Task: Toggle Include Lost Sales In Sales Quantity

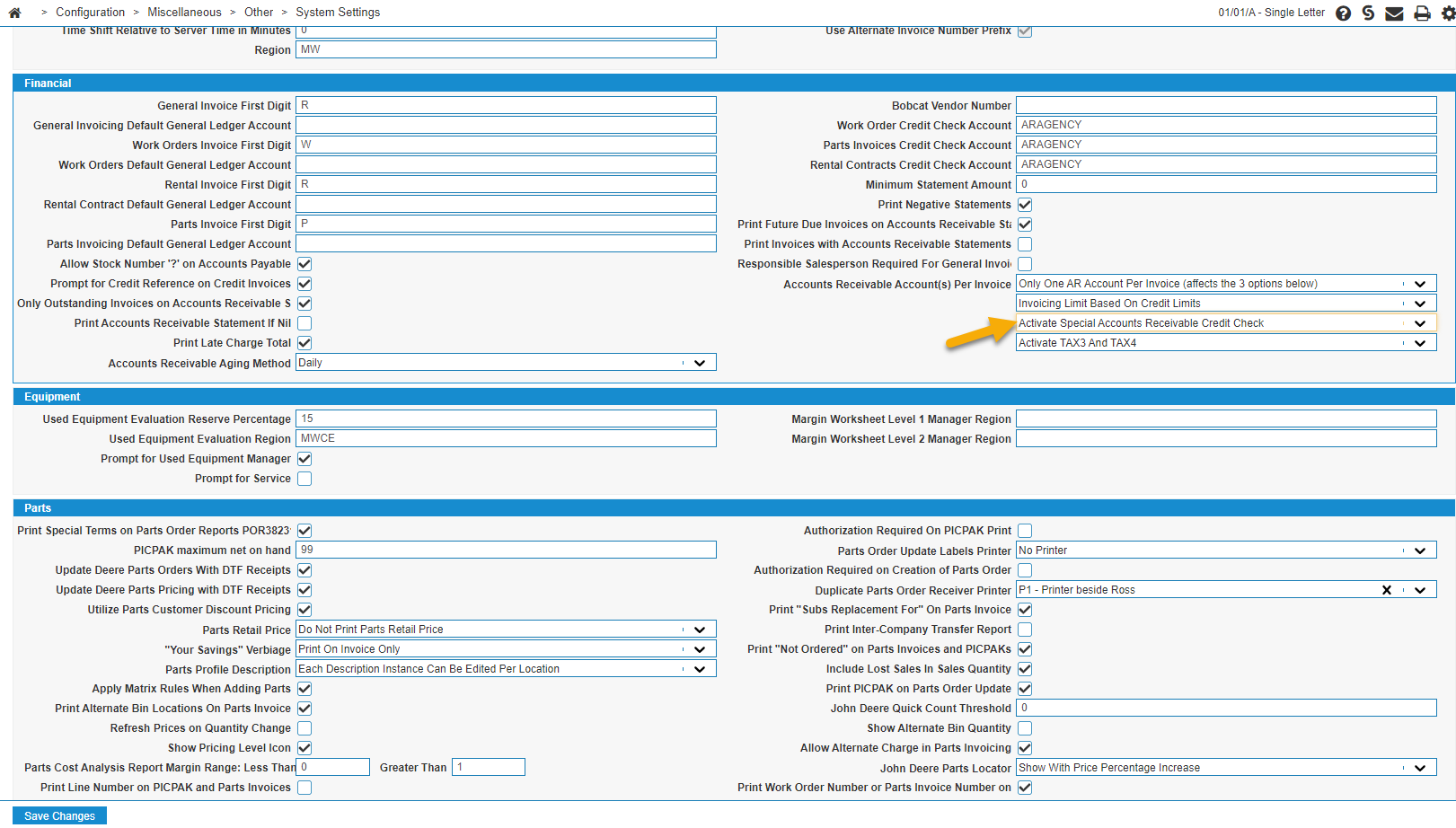Action: pos(1025,669)
